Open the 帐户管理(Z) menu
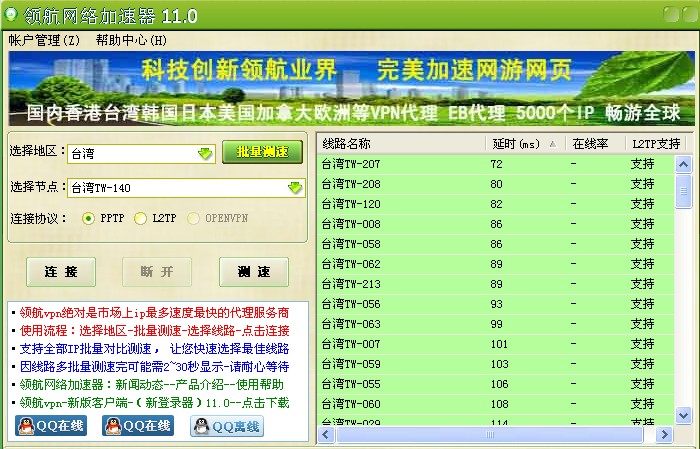This screenshot has width=700, height=449. point(44,41)
